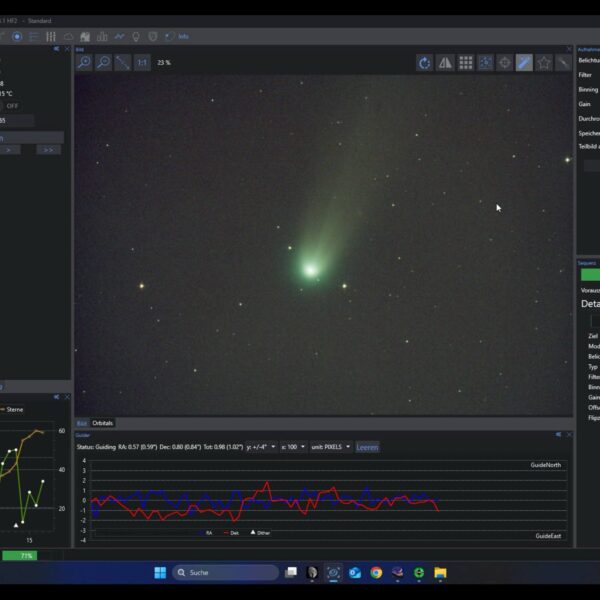Click the 71% green progress bar
The width and height of the screenshot is (600, 600).
pos(19,555)
